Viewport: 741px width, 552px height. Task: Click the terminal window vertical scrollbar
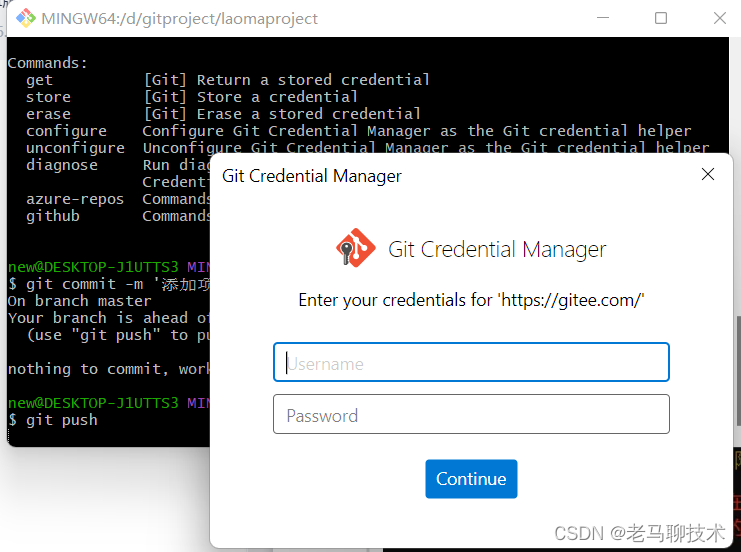pos(738,371)
